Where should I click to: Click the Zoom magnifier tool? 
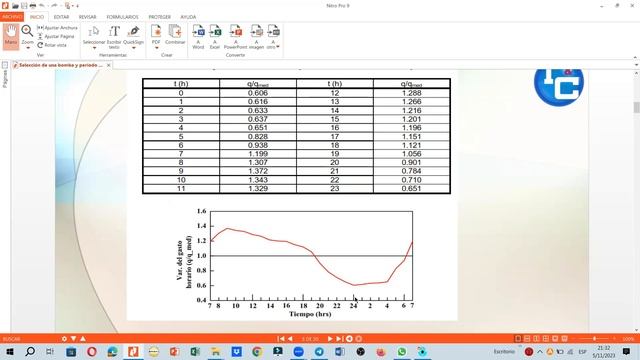pos(27,32)
